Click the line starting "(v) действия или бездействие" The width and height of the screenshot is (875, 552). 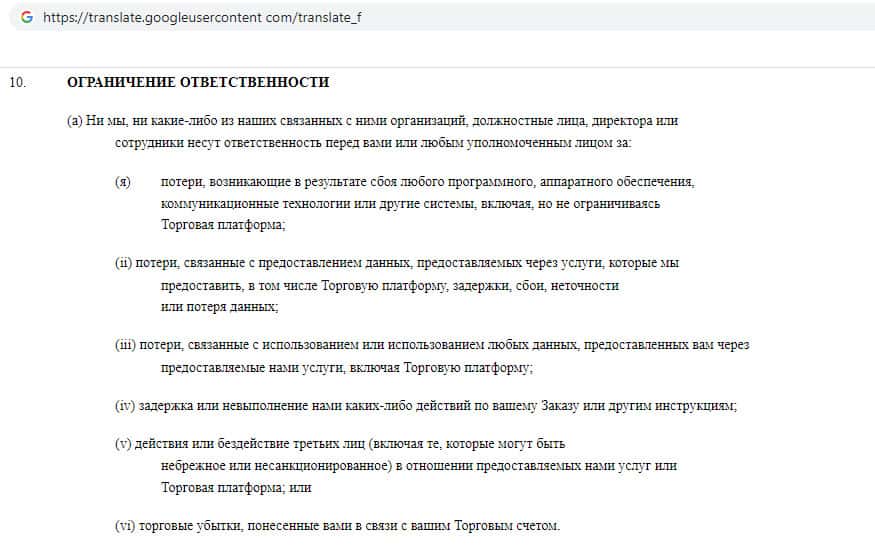click(340, 444)
